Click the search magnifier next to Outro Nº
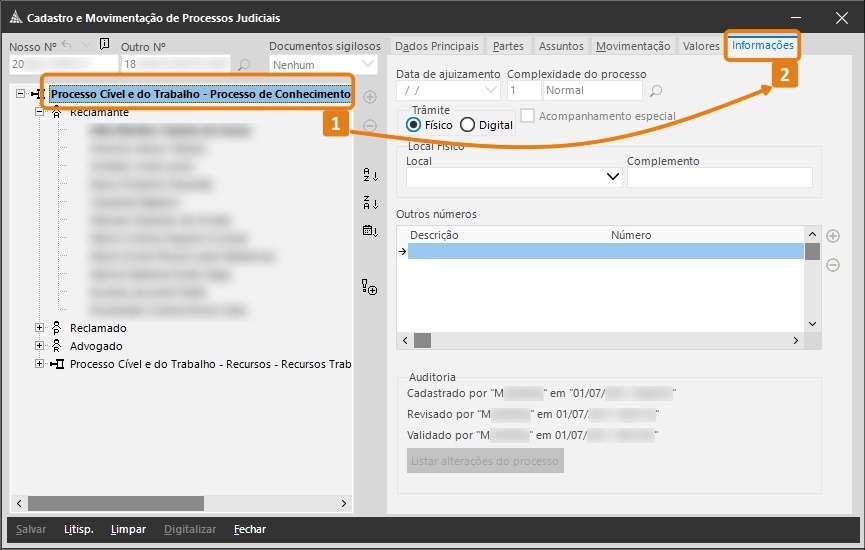865x550 pixels. [244, 65]
